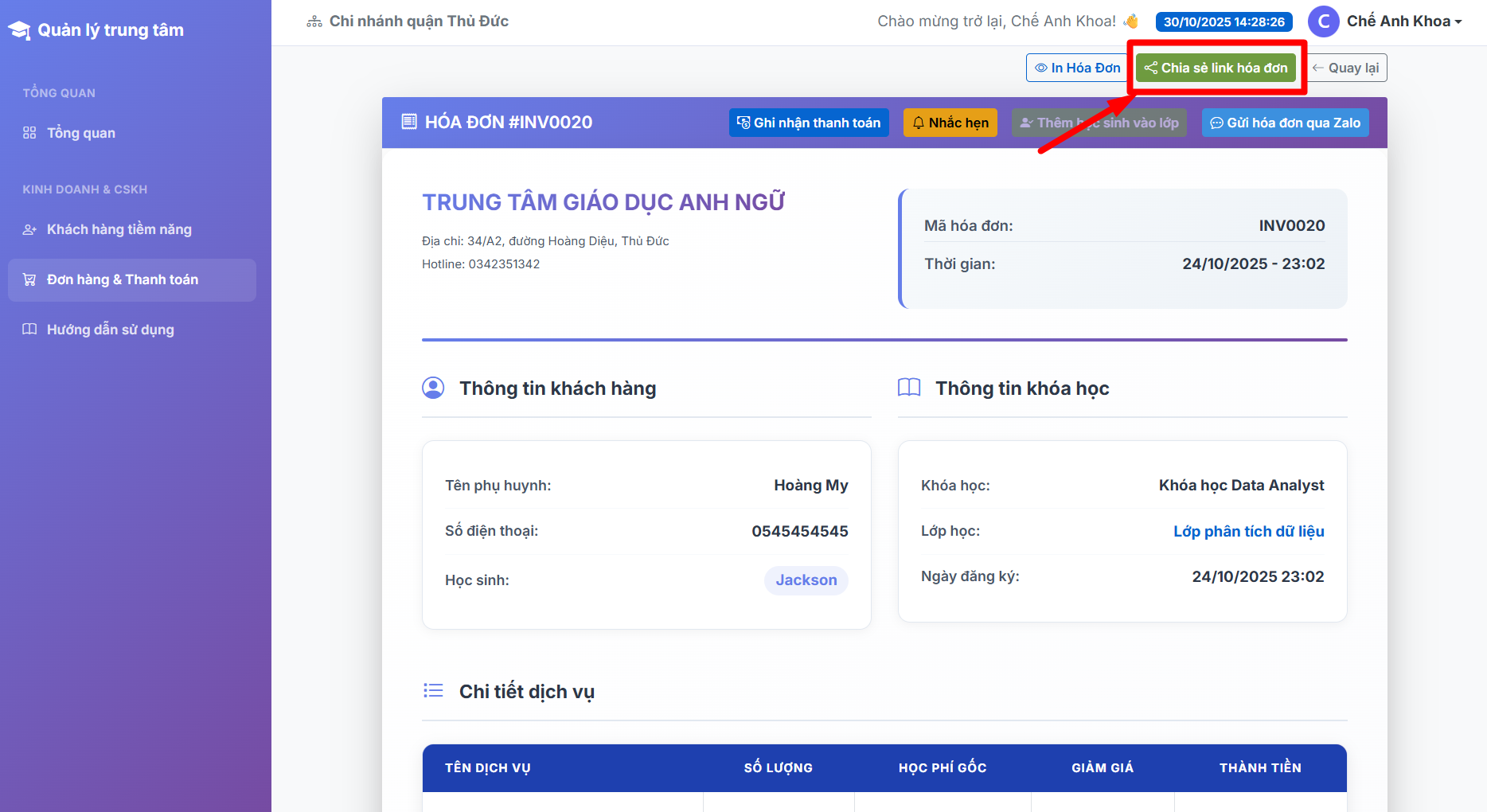Click the user avatar circle with letter C
The height and width of the screenshot is (812, 1487).
pos(1323,21)
